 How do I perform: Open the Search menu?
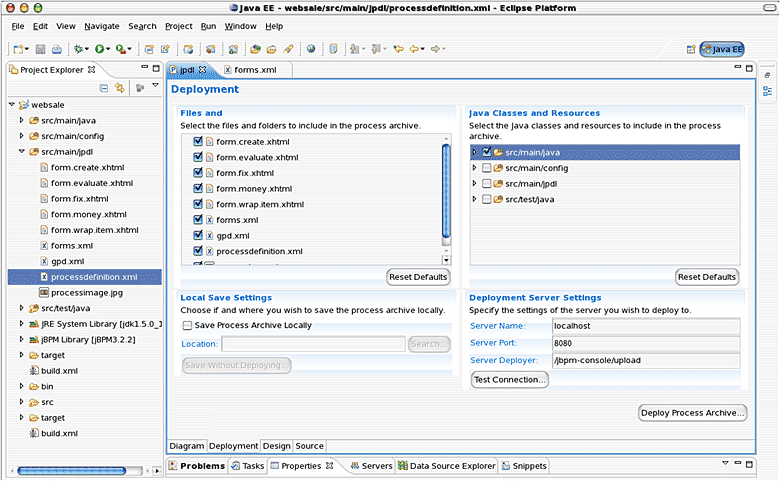[x=142, y=26]
